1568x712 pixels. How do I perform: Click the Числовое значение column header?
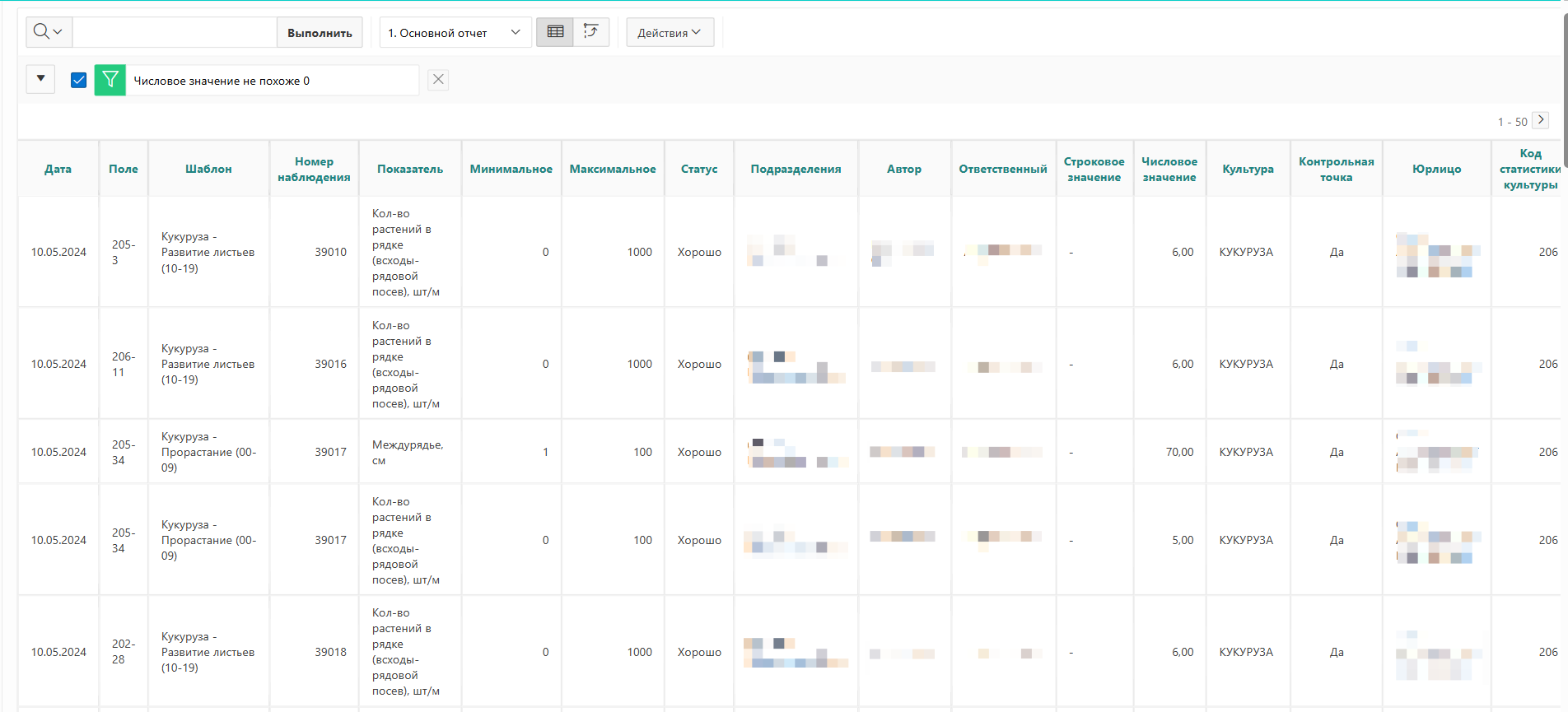pos(1169,169)
